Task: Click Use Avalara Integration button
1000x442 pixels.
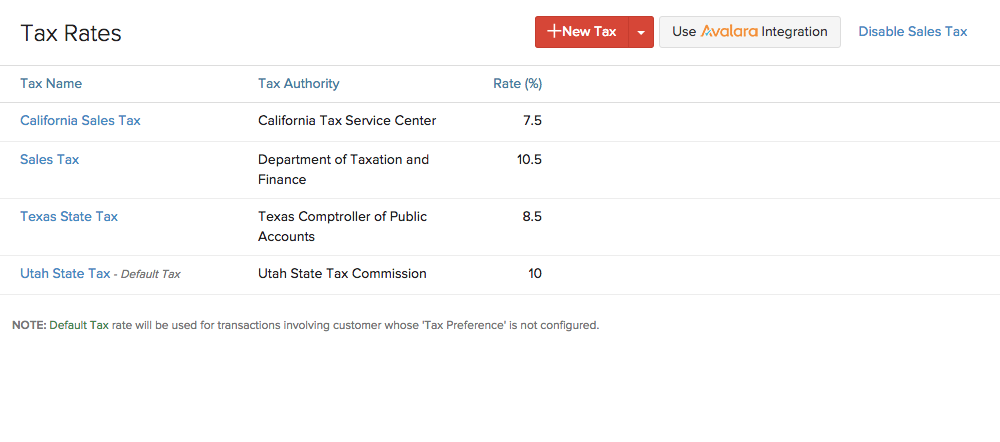Action: 749,32
